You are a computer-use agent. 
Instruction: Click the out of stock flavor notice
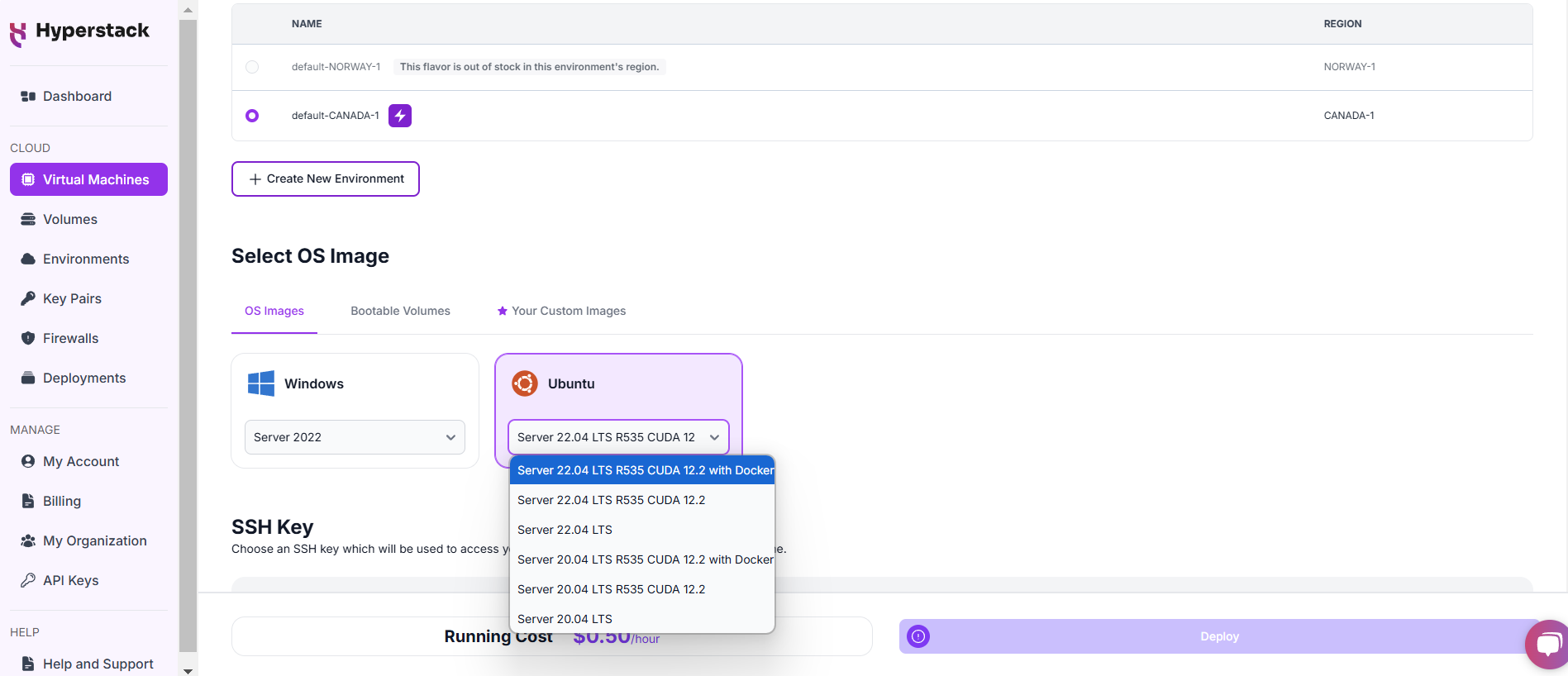[x=529, y=67]
